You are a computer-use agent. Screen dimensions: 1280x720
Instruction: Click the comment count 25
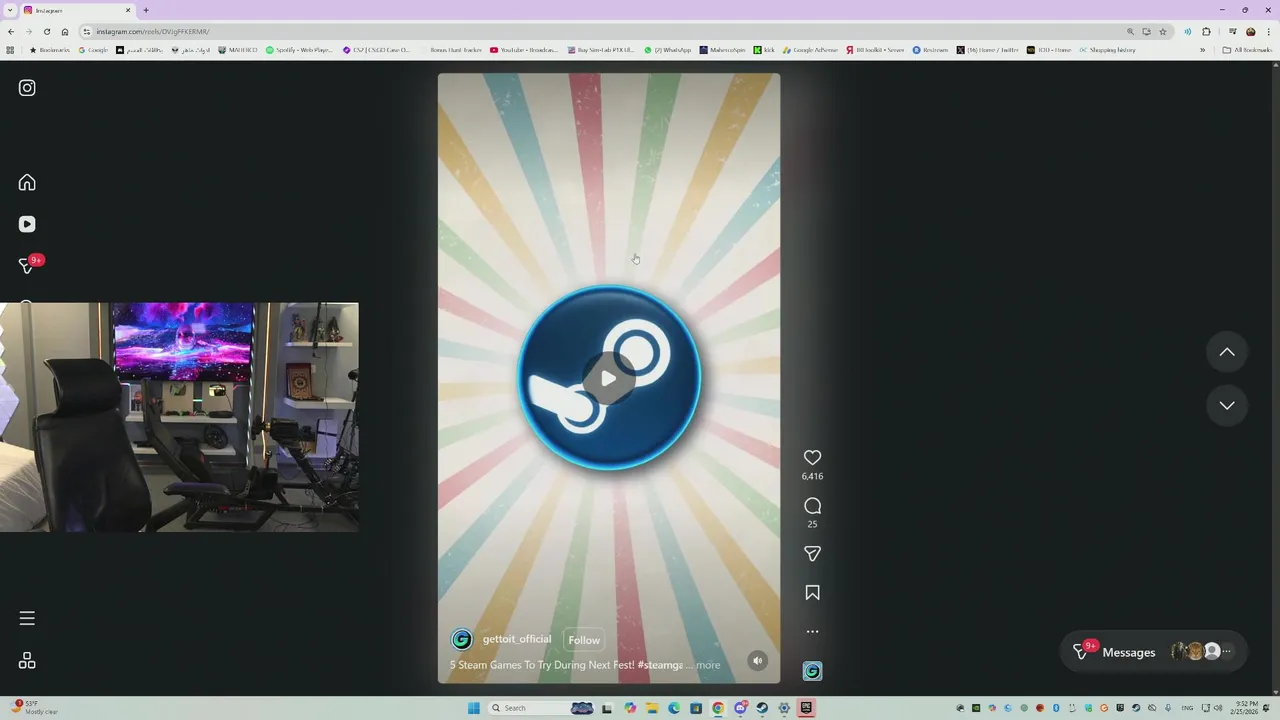812,524
